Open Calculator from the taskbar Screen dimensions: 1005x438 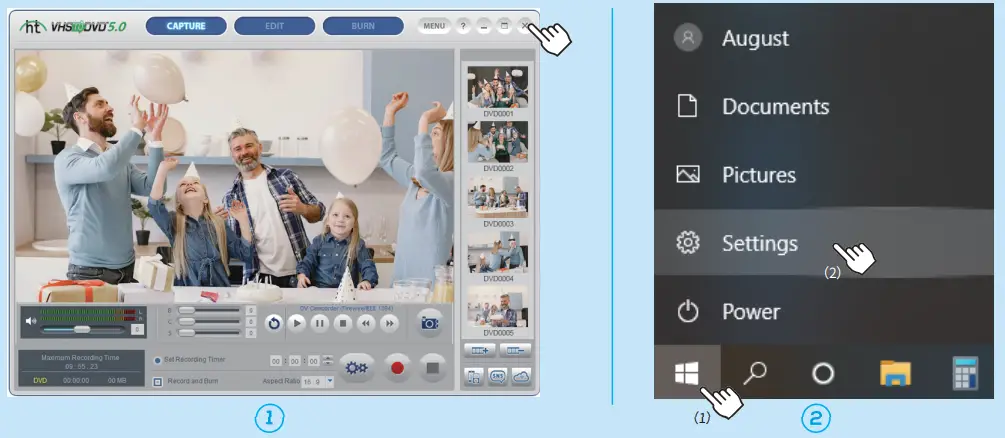[965, 373]
